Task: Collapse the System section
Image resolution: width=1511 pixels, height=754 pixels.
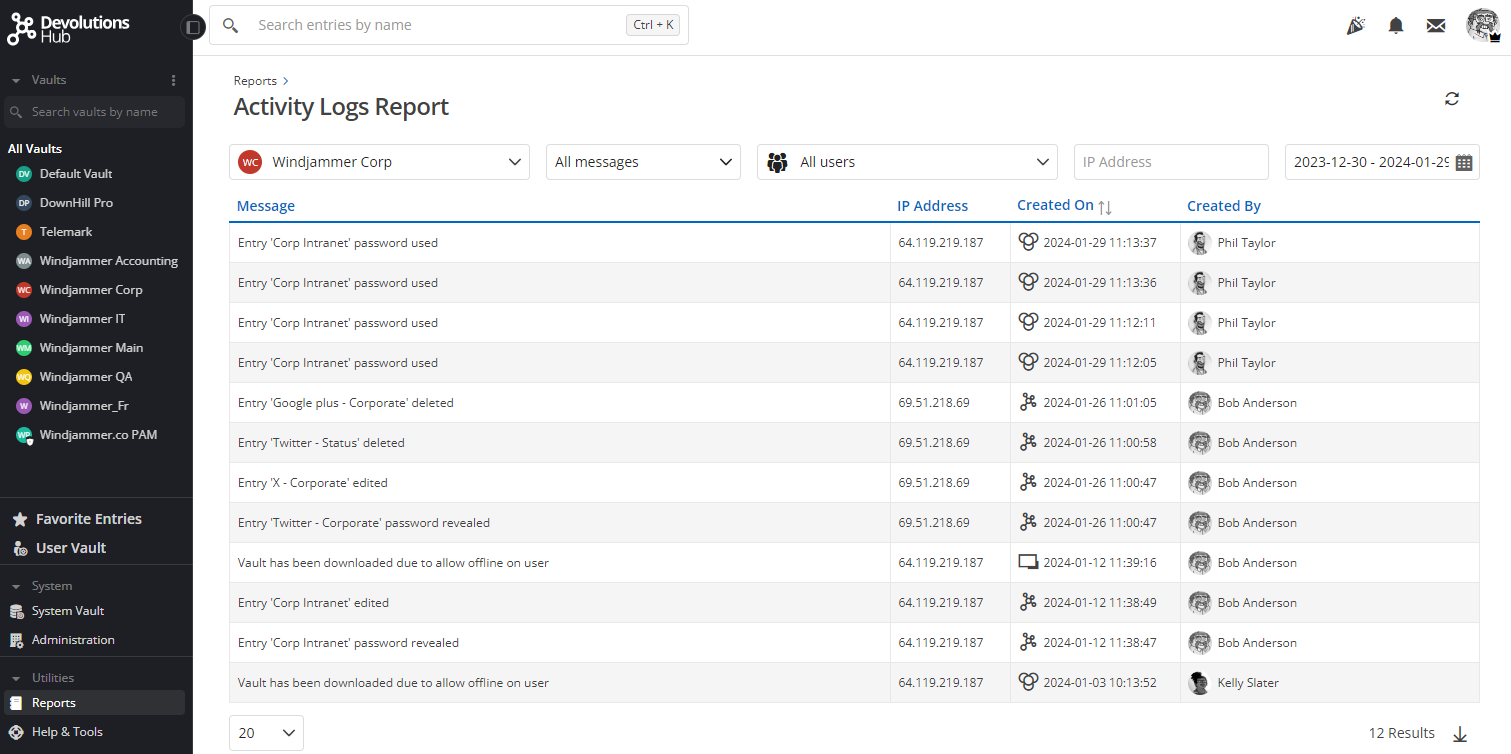Action: pyautogui.click(x=16, y=586)
